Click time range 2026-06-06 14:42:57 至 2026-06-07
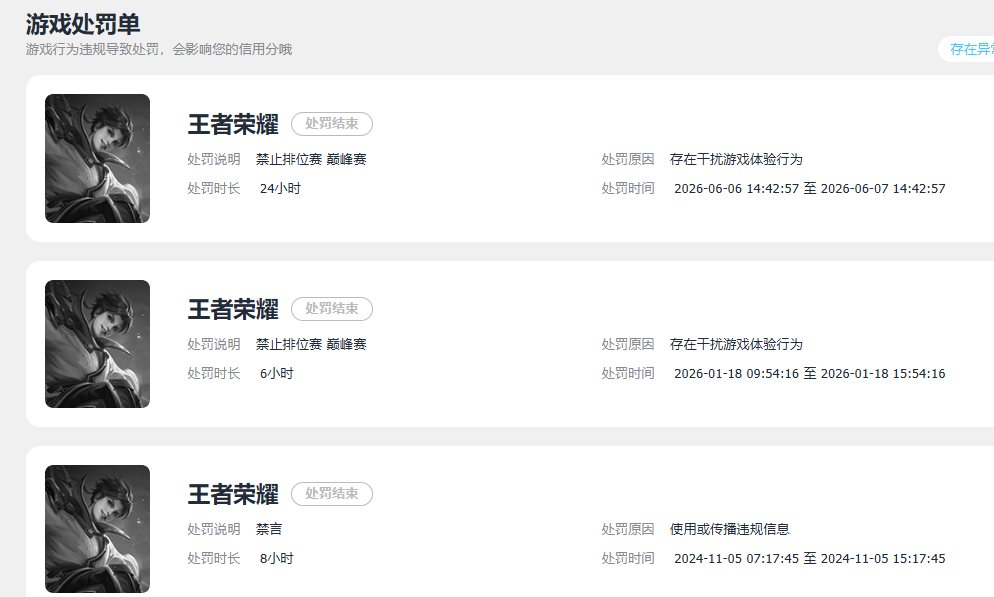Viewport: 994px width, 597px height. coord(810,188)
